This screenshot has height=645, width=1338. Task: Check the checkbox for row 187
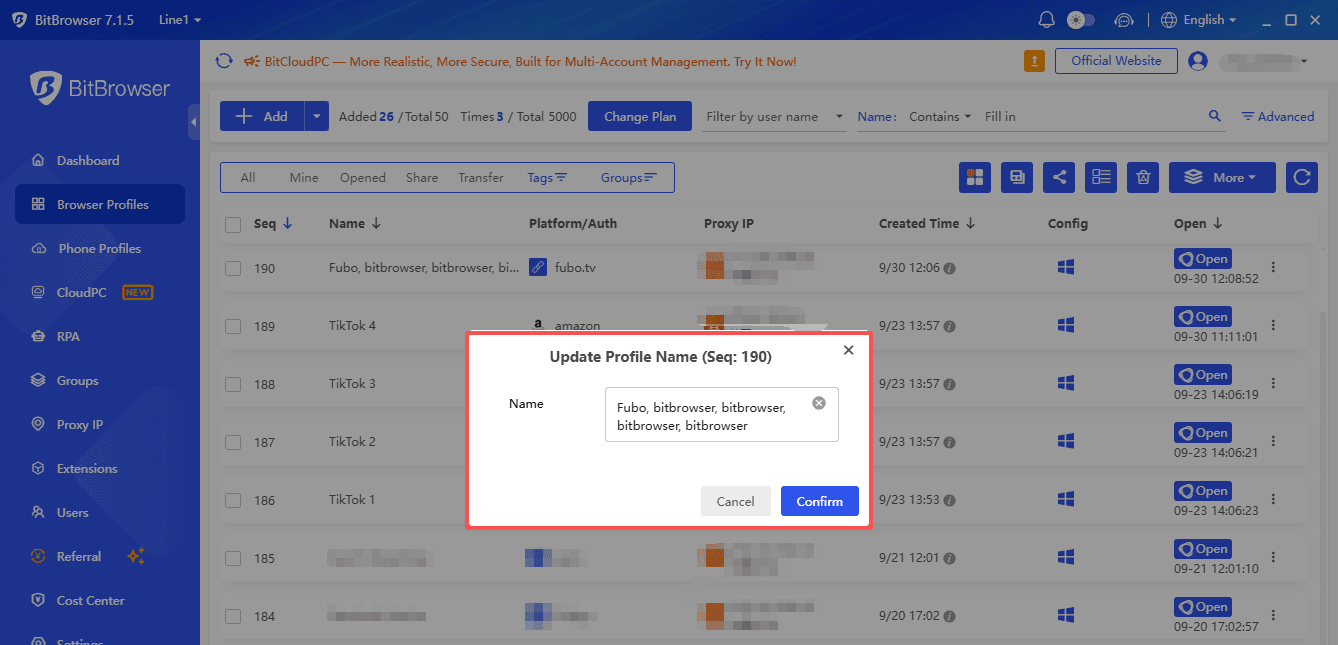(233, 442)
